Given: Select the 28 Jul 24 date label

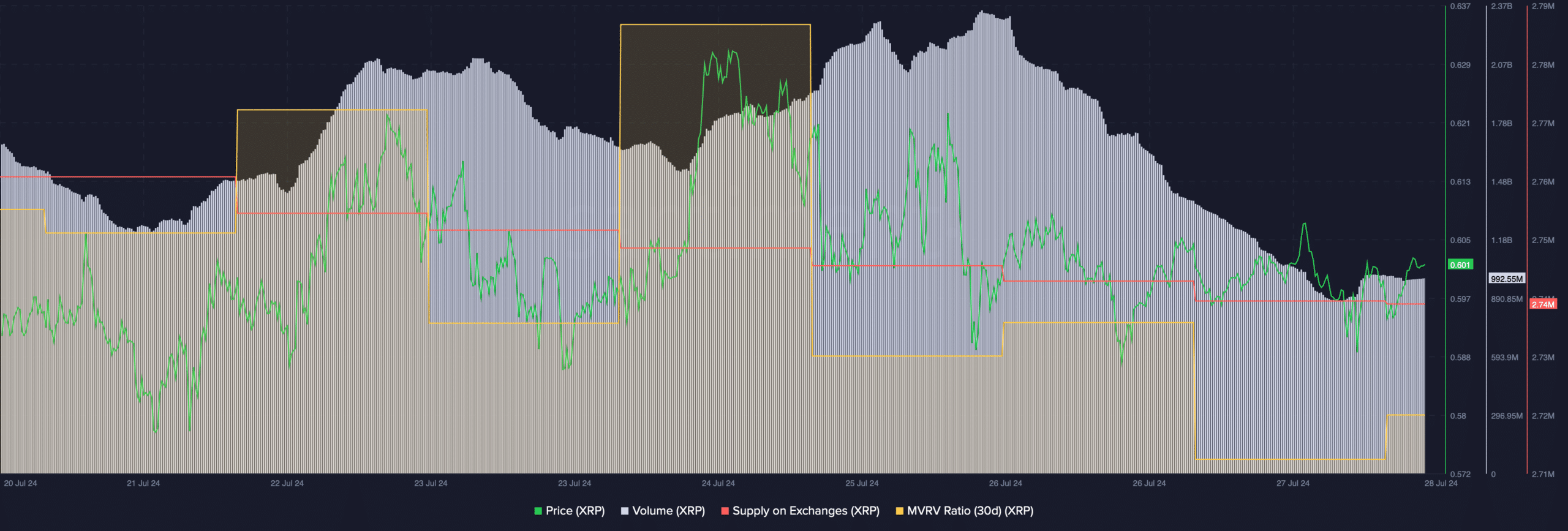Looking at the screenshot, I should click(1441, 483).
